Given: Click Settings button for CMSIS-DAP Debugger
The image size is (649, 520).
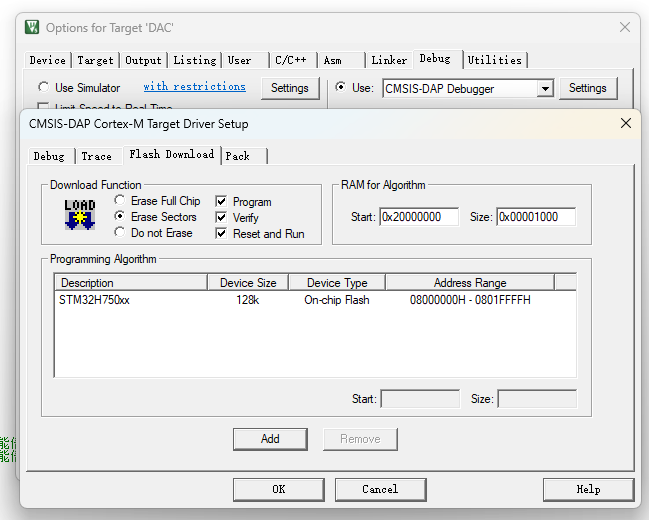Looking at the screenshot, I should (x=587, y=88).
